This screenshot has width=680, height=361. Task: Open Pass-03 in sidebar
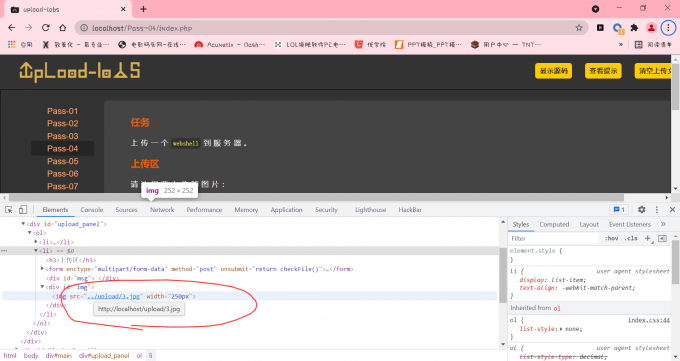pos(62,136)
